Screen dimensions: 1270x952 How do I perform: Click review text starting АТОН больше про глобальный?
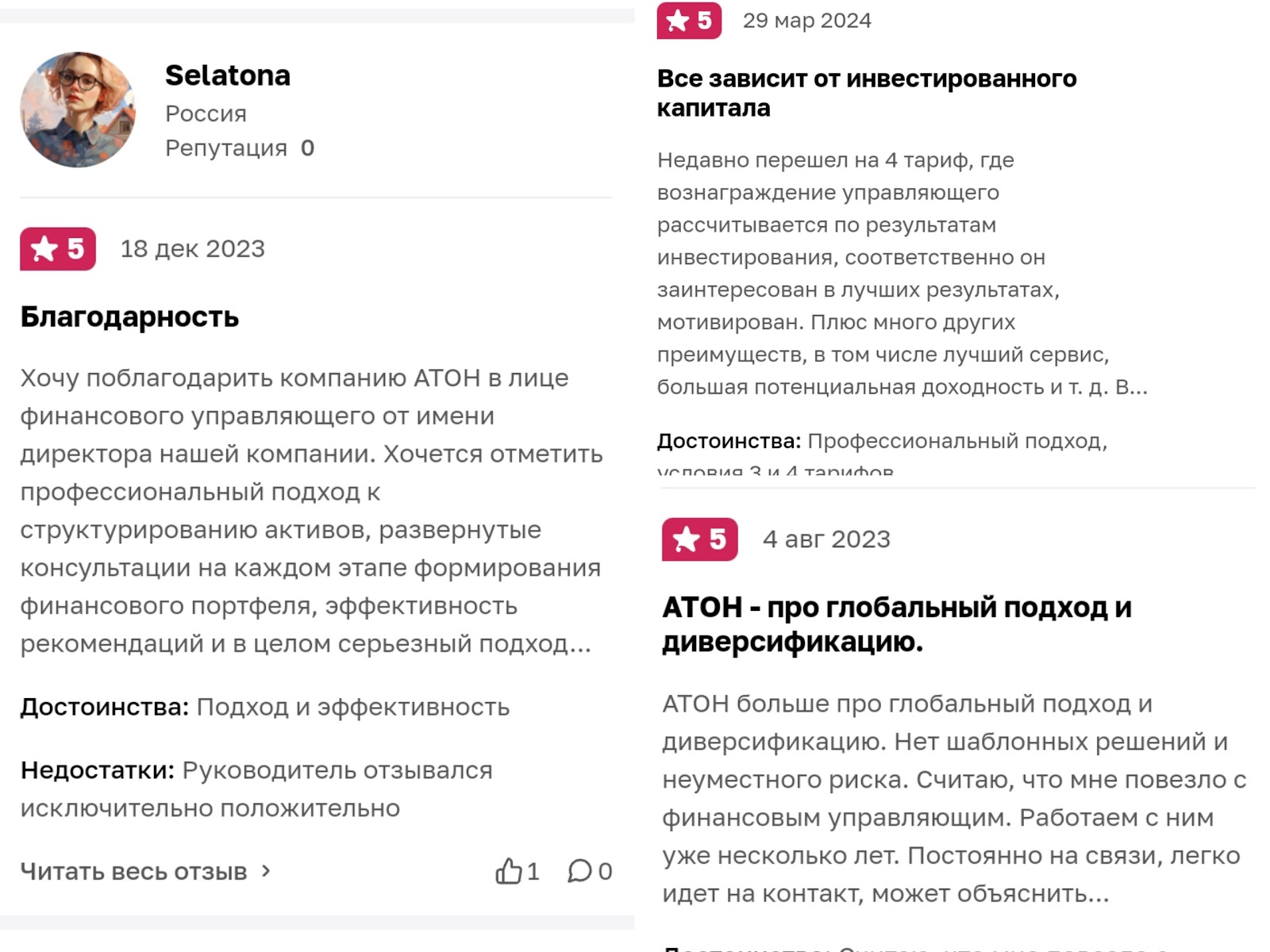pos(953,798)
